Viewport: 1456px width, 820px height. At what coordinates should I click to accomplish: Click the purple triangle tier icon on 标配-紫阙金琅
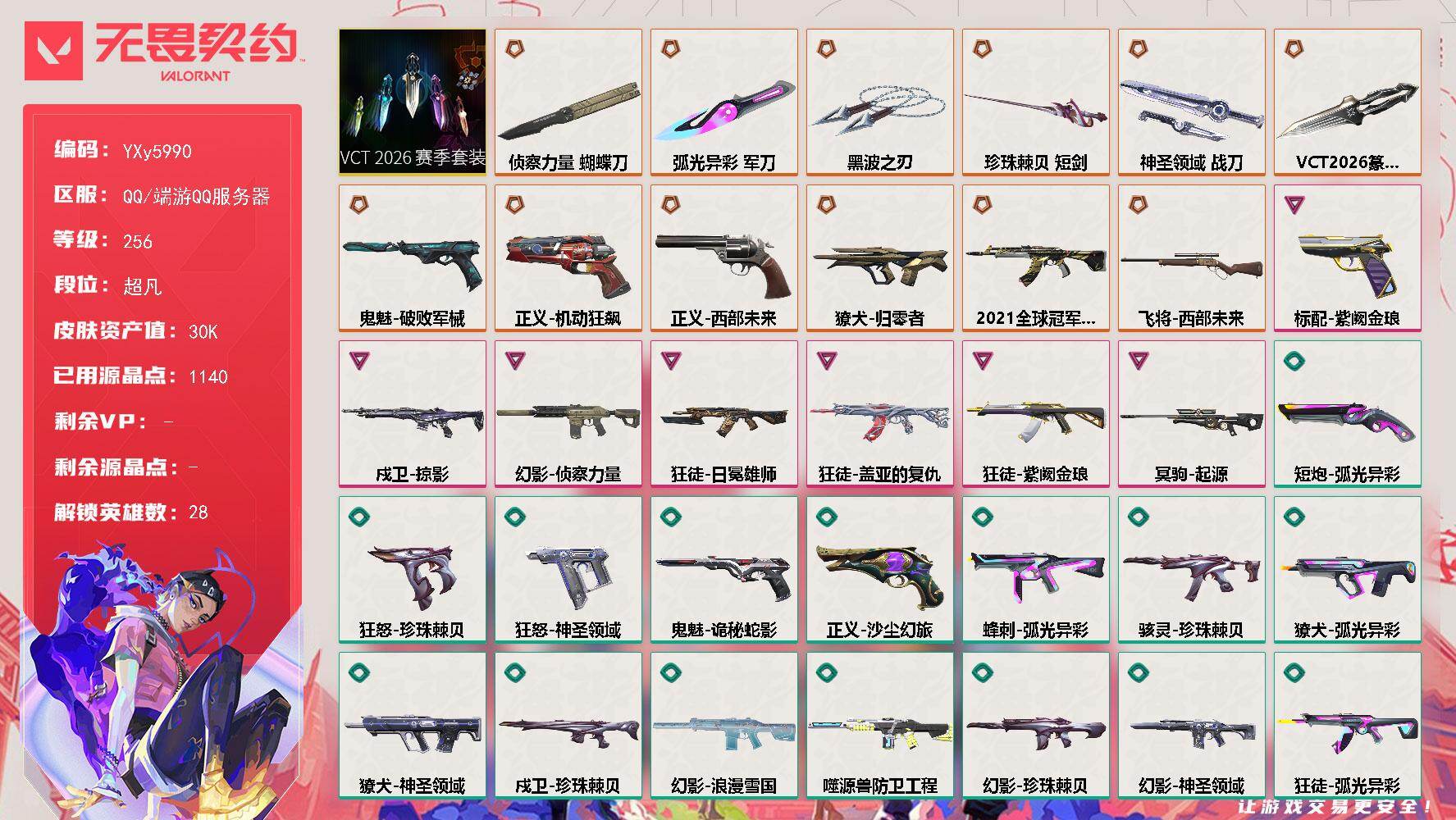point(1294,205)
